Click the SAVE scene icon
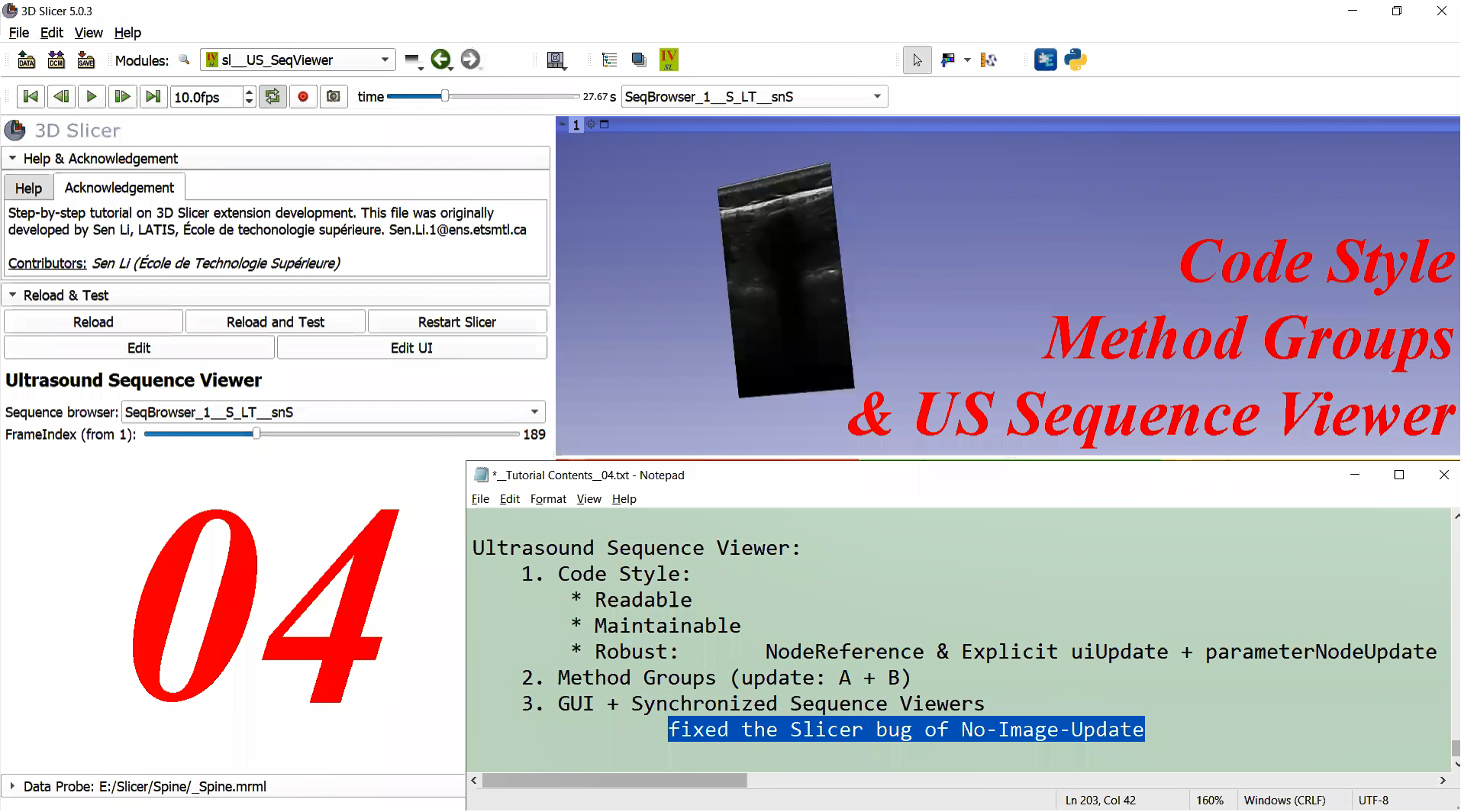 click(x=86, y=60)
